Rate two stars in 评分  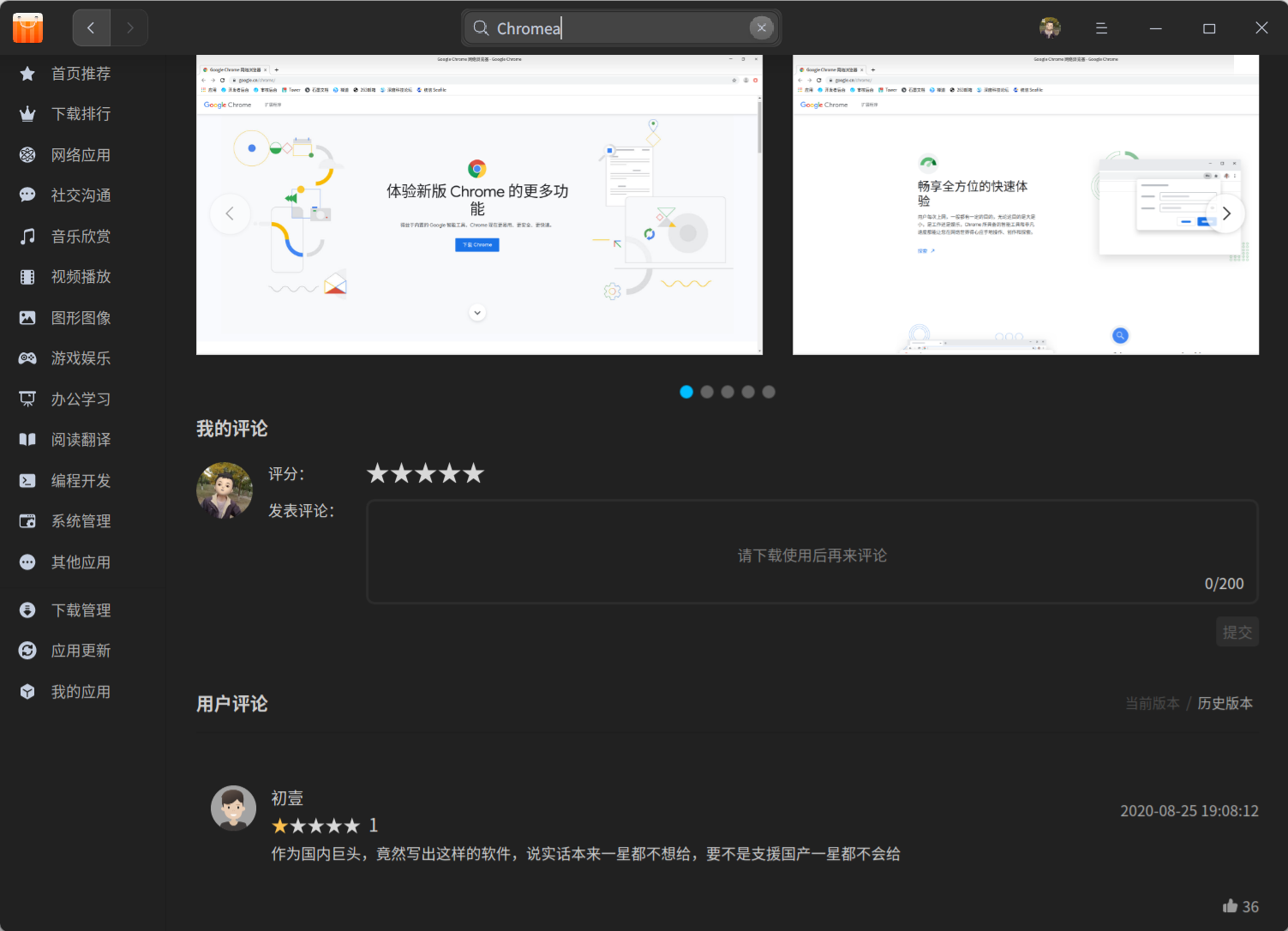402,473
